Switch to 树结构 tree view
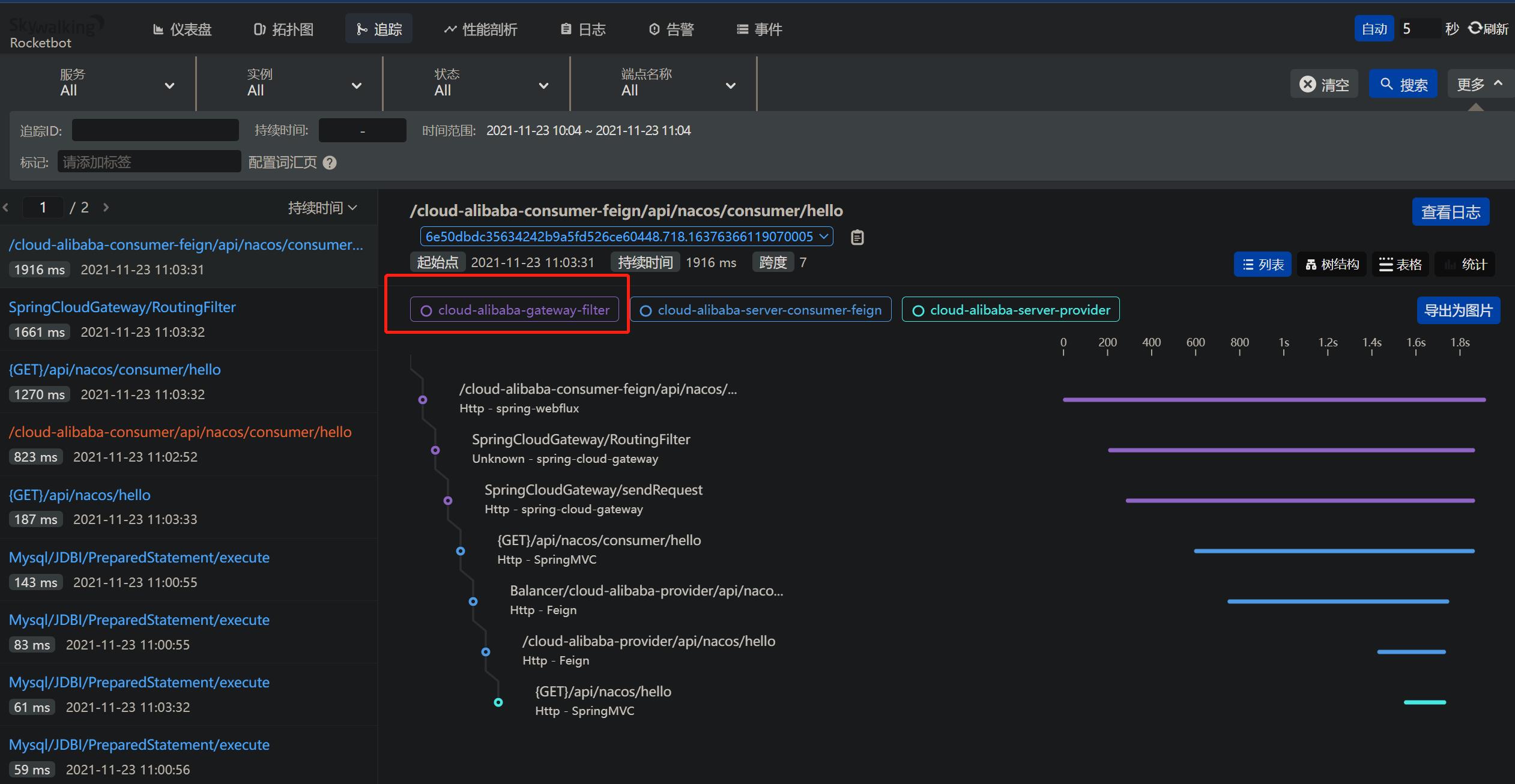This screenshot has width=1515, height=784. tap(1332, 264)
